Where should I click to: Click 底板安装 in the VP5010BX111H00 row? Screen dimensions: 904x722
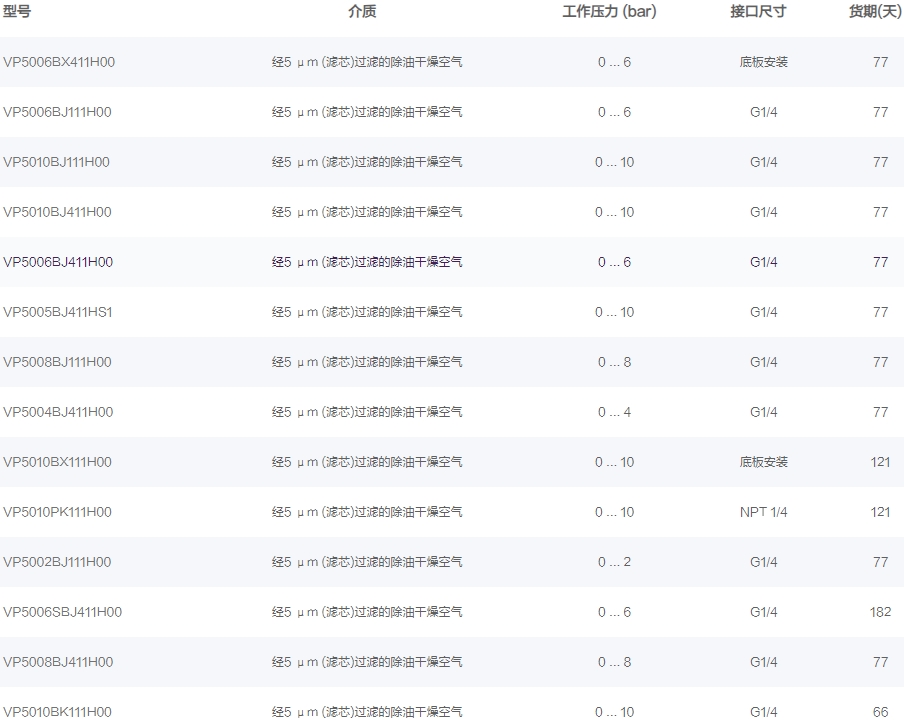click(763, 462)
